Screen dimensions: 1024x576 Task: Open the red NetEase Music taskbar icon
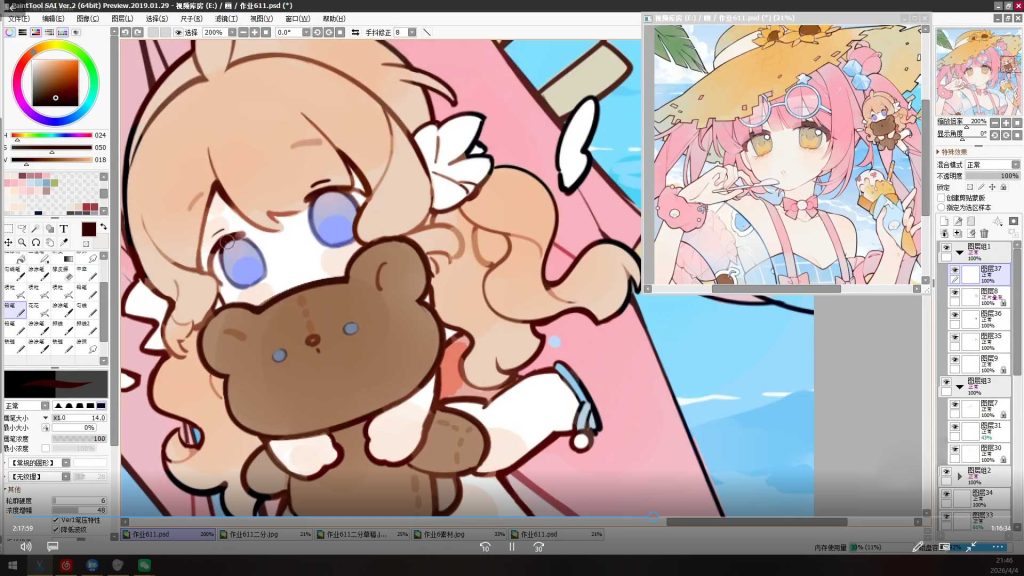[65, 565]
